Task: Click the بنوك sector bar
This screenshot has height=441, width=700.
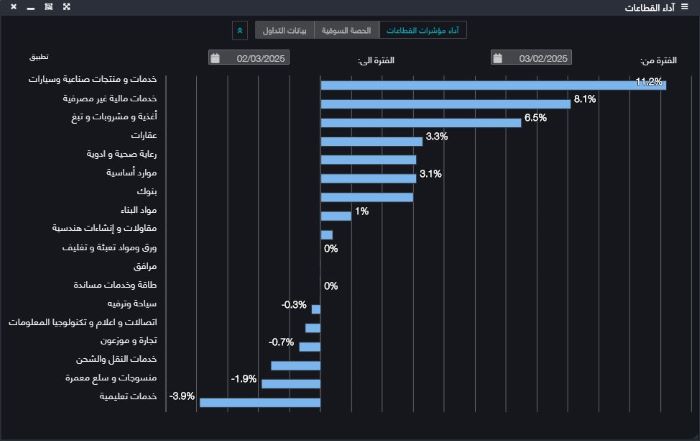Action: click(366, 197)
